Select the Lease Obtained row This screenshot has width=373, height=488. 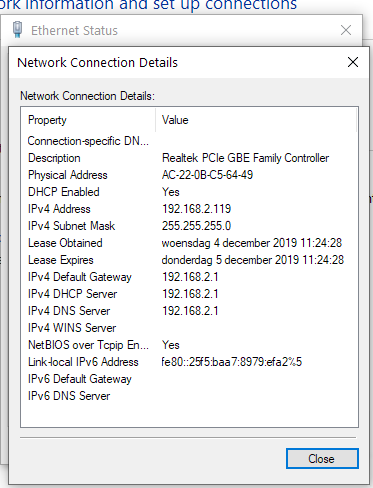click(189, 243)
